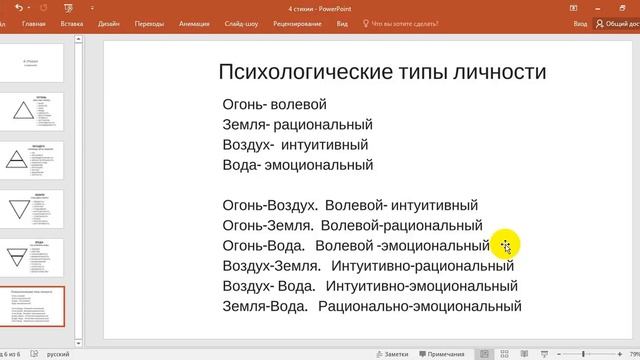Click the zoom out minus button

[x=559, y=354]
